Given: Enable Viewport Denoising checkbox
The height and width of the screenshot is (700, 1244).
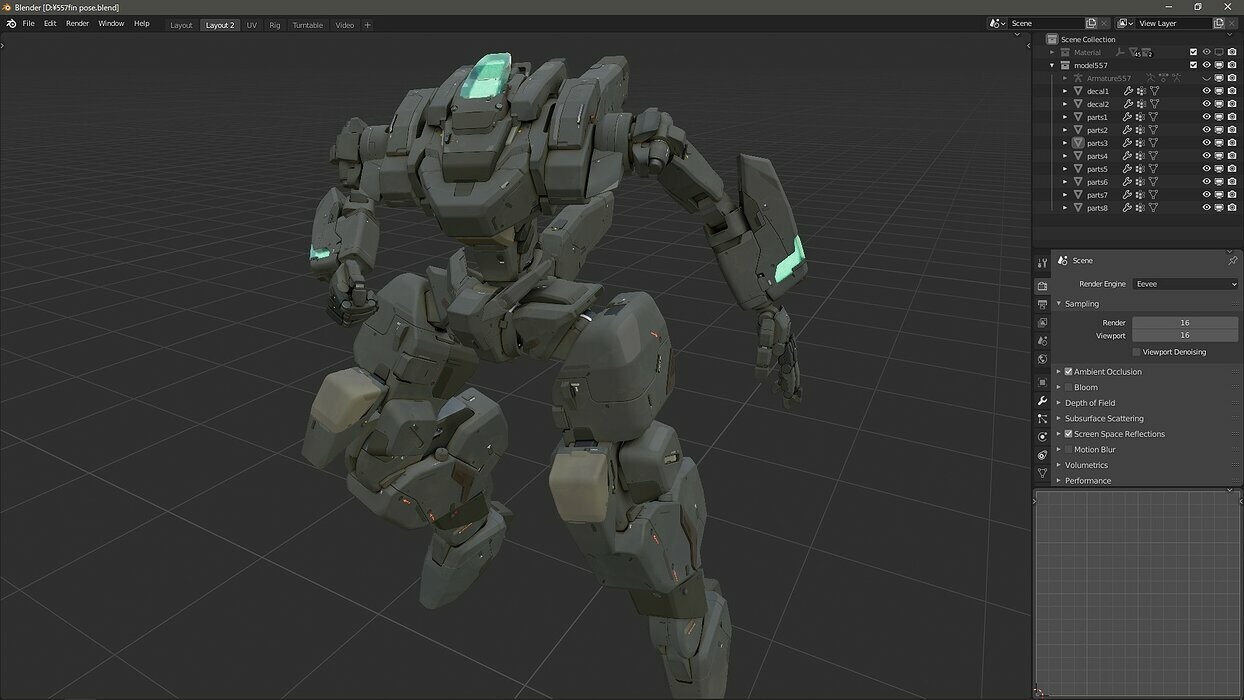Looking at the screenshot, I should pos(1137,352).
